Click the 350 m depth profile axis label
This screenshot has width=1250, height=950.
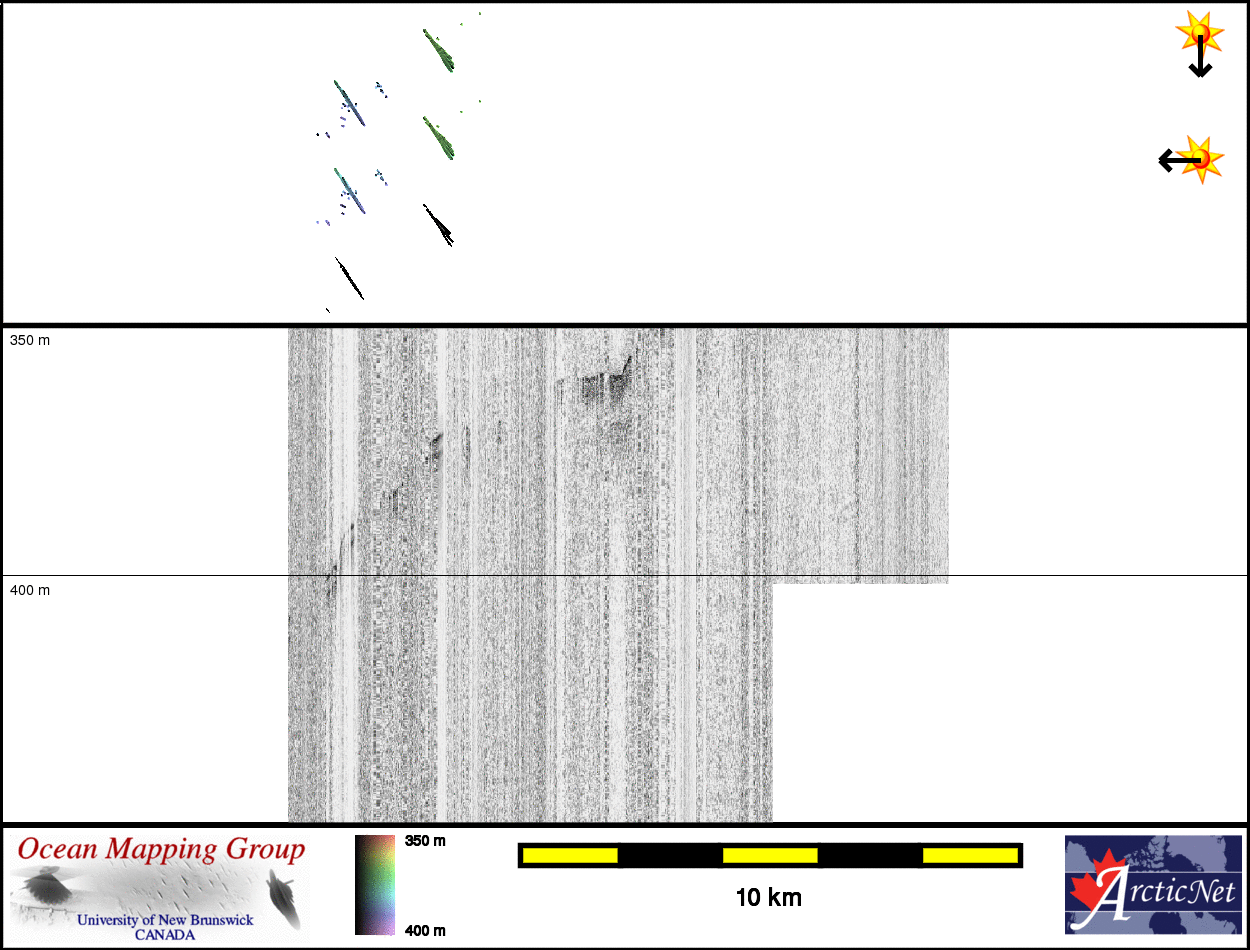30,340
